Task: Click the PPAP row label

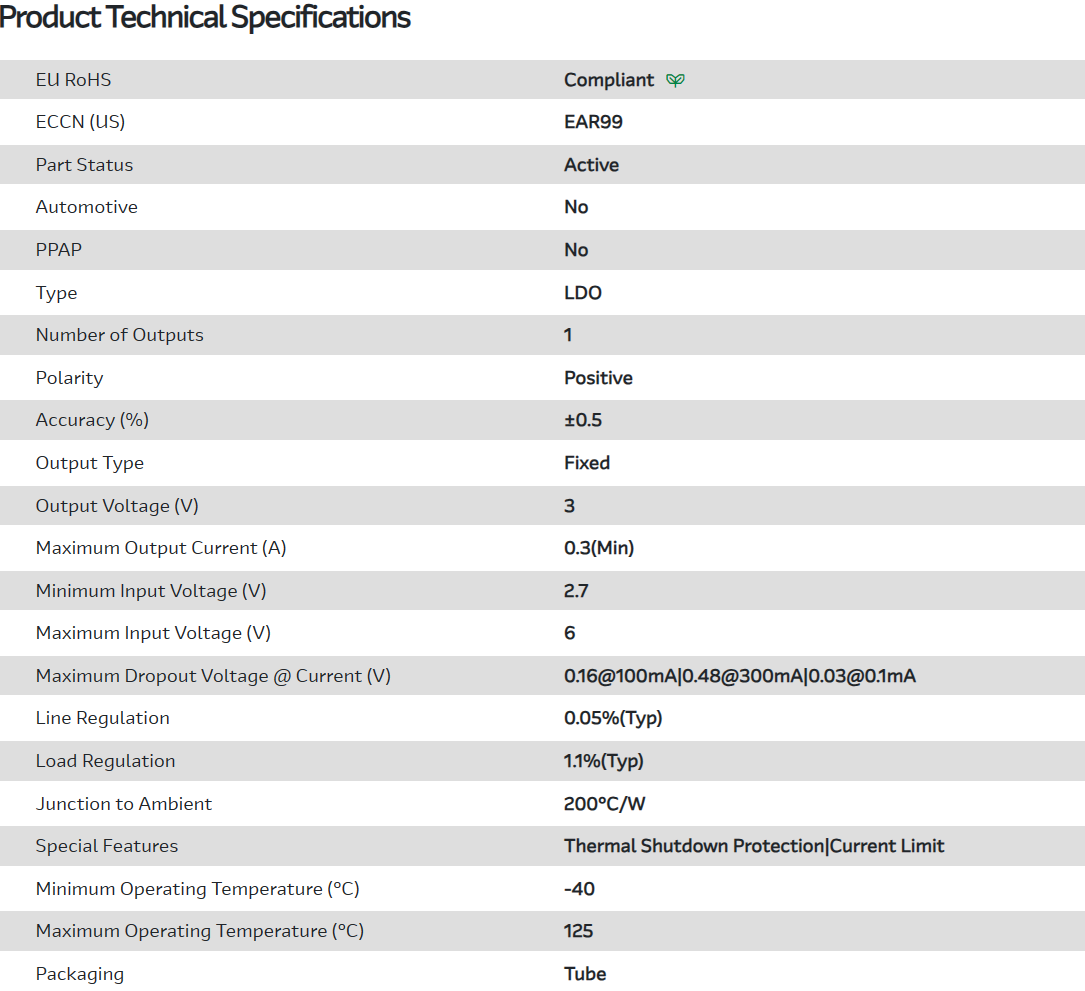Action: (59, 250)
